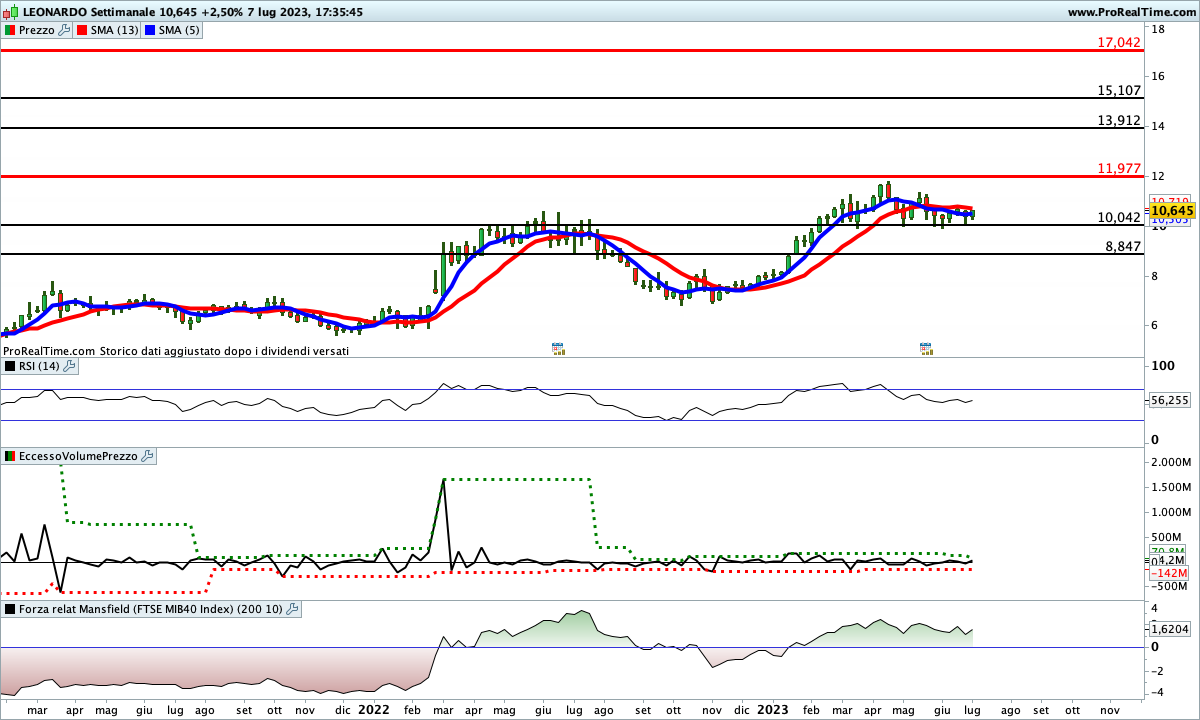Click the current price tag 10,645
This screenshot has height=720, width=1200.
pyautogui.click(x=1172, y=211)
